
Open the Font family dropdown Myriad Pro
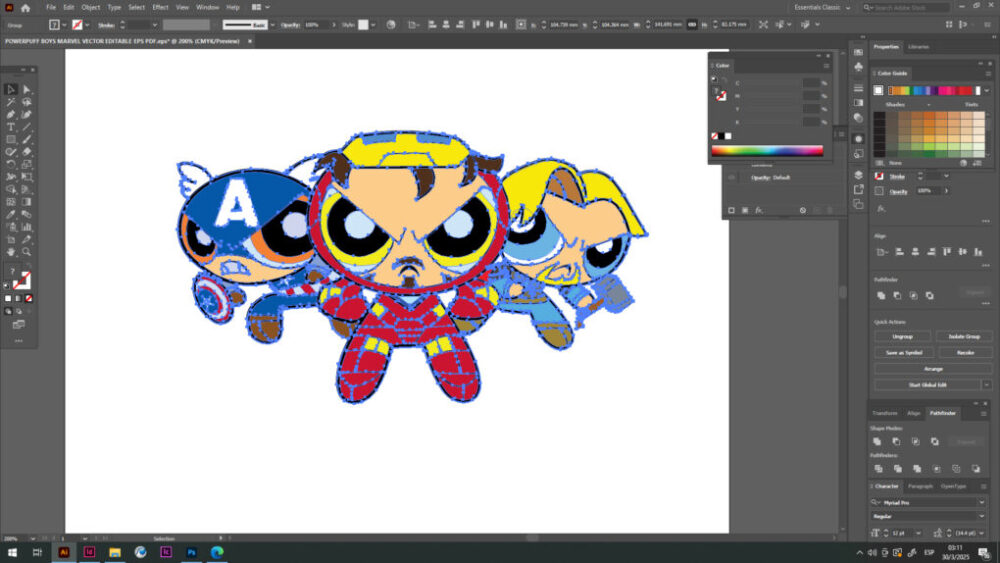[982, 502]
